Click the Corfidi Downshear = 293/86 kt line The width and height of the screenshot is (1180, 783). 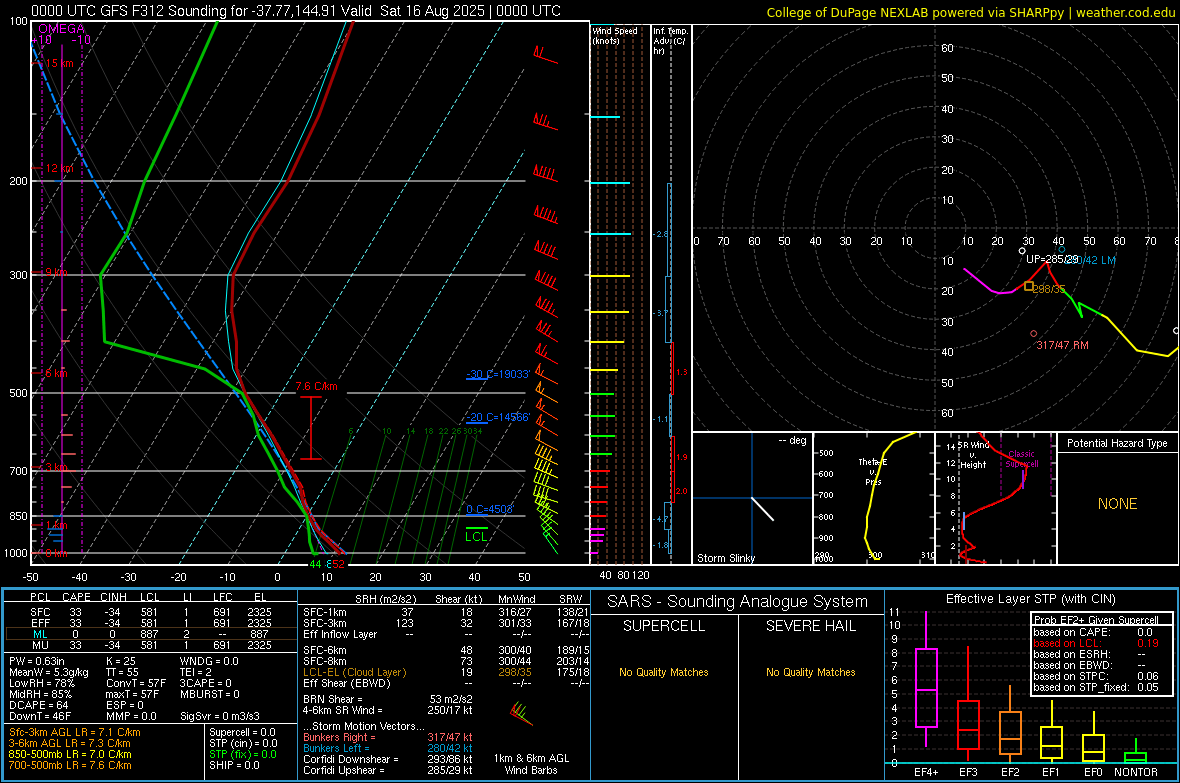point(388,759)
